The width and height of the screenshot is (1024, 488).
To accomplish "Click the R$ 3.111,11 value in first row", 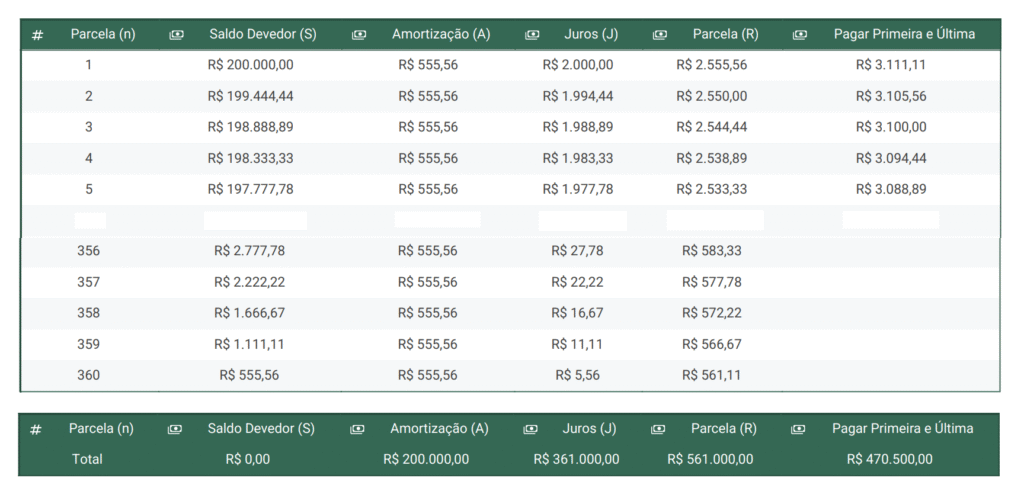I will [891, 65].
